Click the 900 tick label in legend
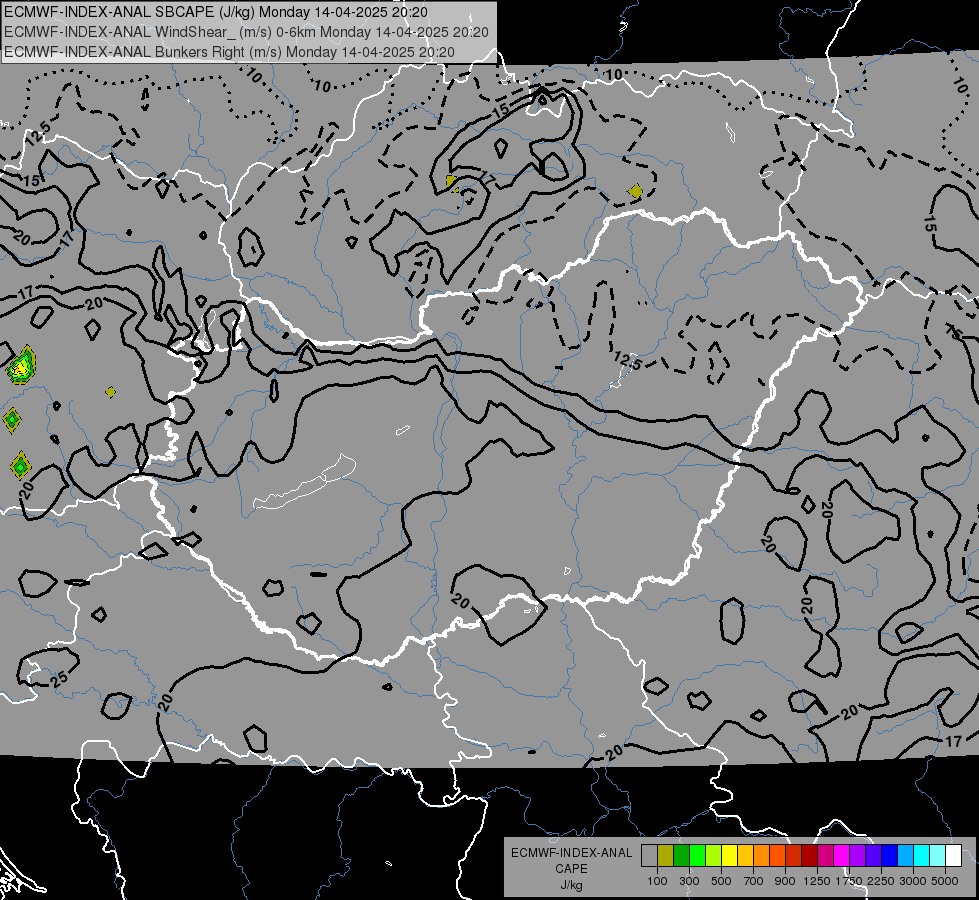Screen dimensions: 979x900 [785, 881]
